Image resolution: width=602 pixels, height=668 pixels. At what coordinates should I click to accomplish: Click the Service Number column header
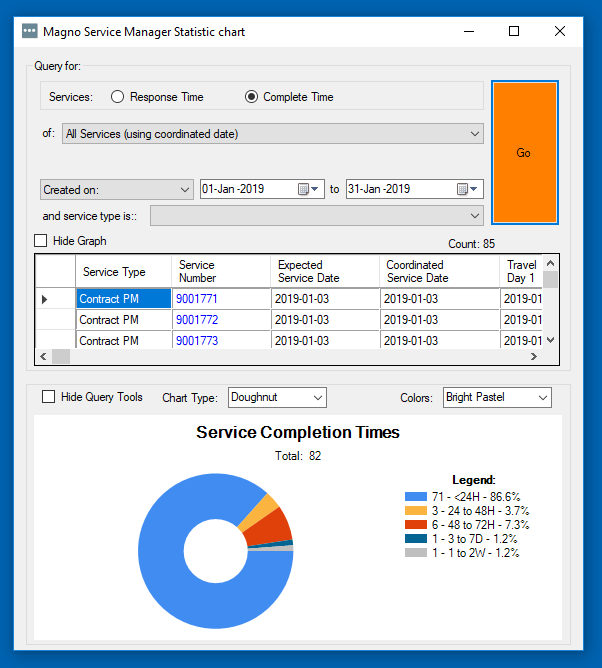(221, 271)
